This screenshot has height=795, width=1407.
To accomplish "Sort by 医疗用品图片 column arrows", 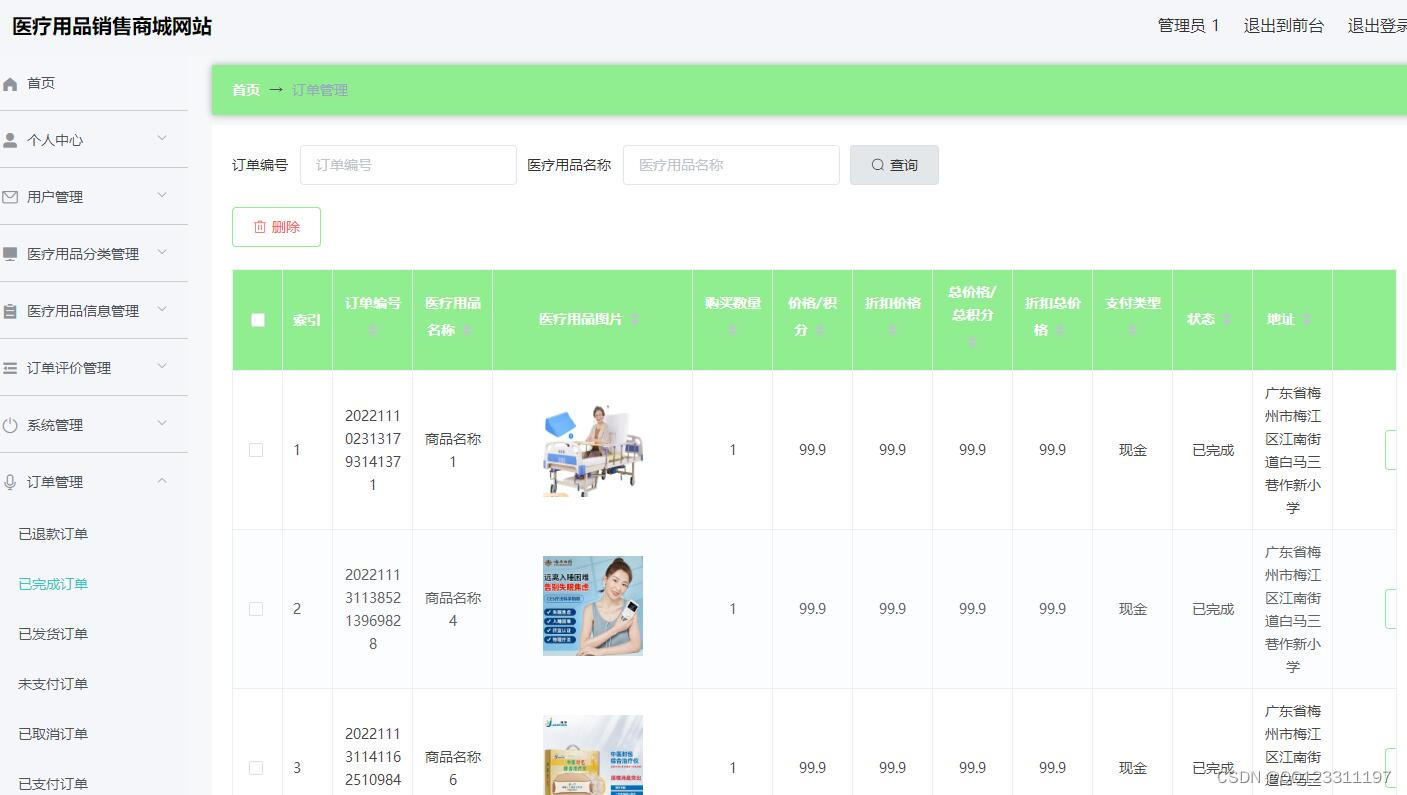I will coord(634,320).
